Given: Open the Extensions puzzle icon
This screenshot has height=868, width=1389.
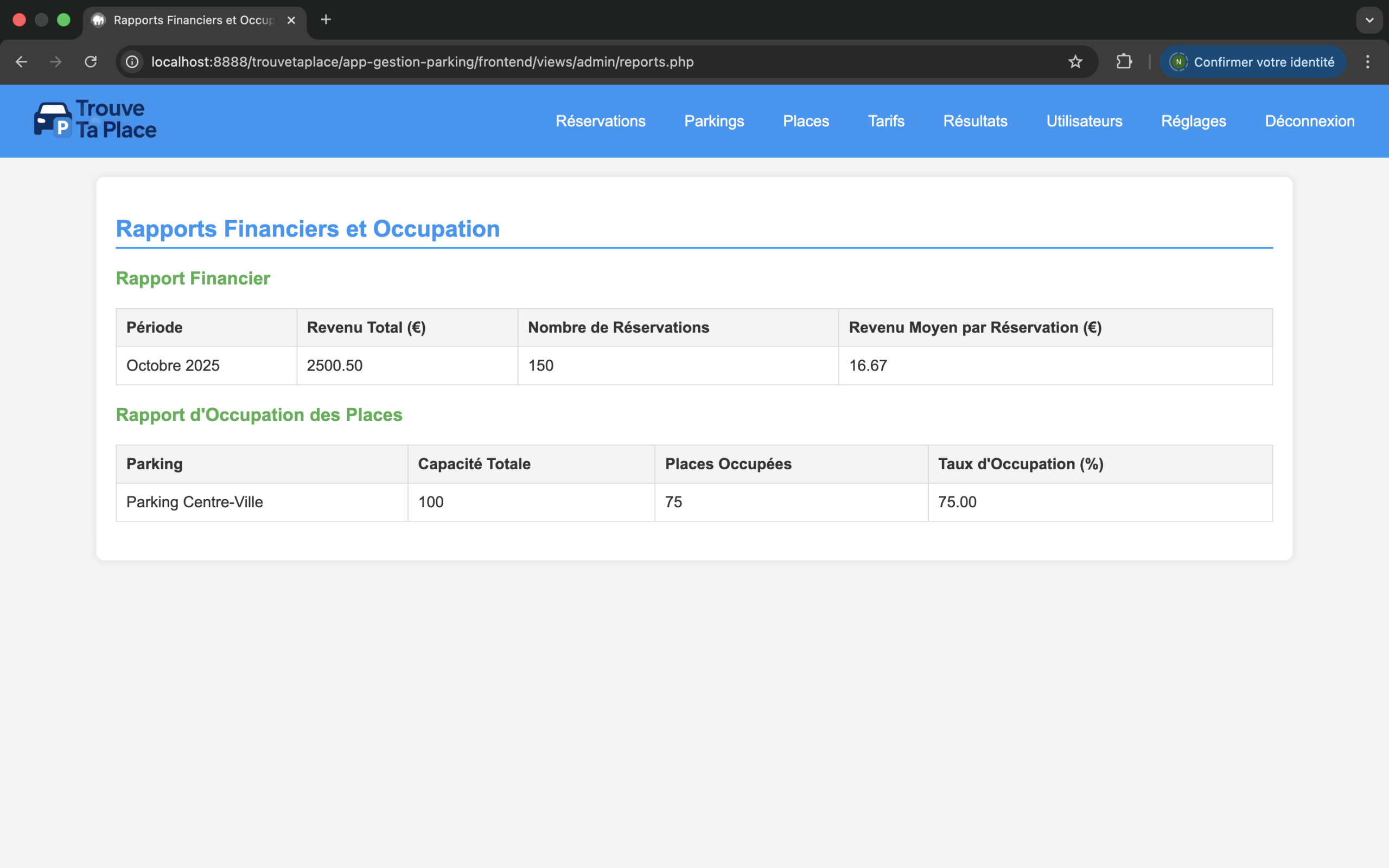Looking at the screenshot, I should pos(1124,62).
